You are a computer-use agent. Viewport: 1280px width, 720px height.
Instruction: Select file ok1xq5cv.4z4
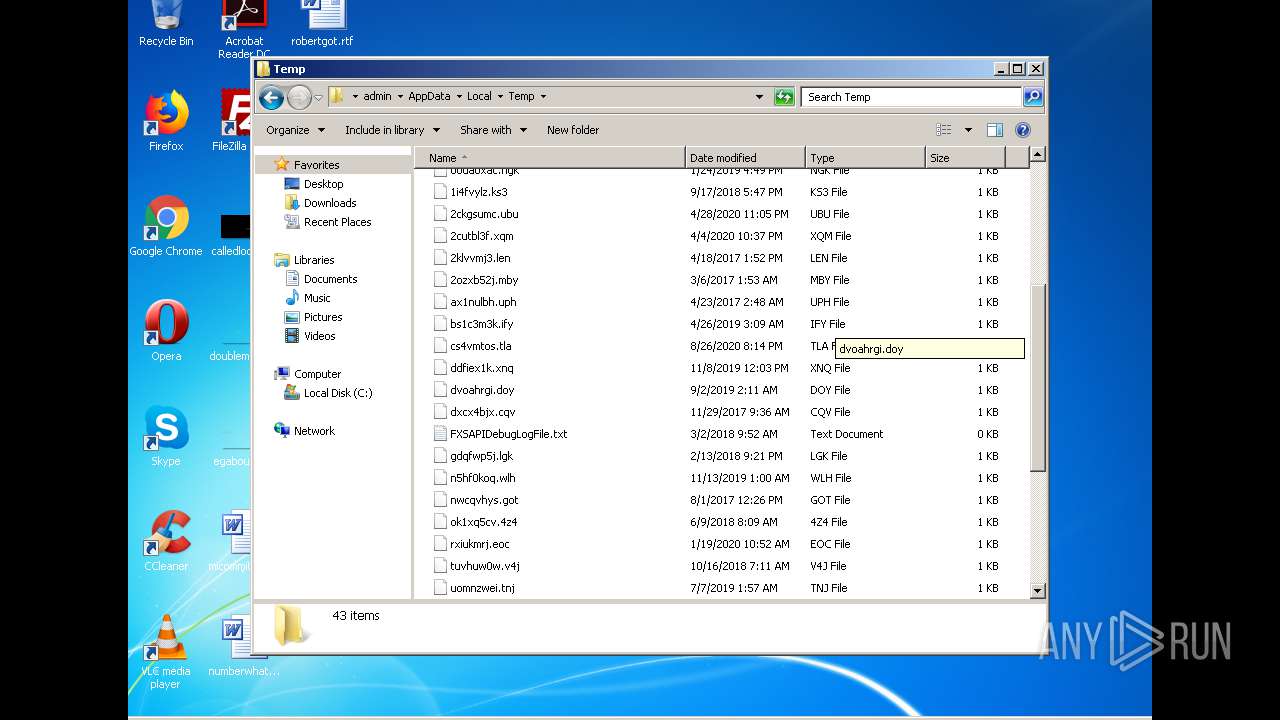point(483,522)
